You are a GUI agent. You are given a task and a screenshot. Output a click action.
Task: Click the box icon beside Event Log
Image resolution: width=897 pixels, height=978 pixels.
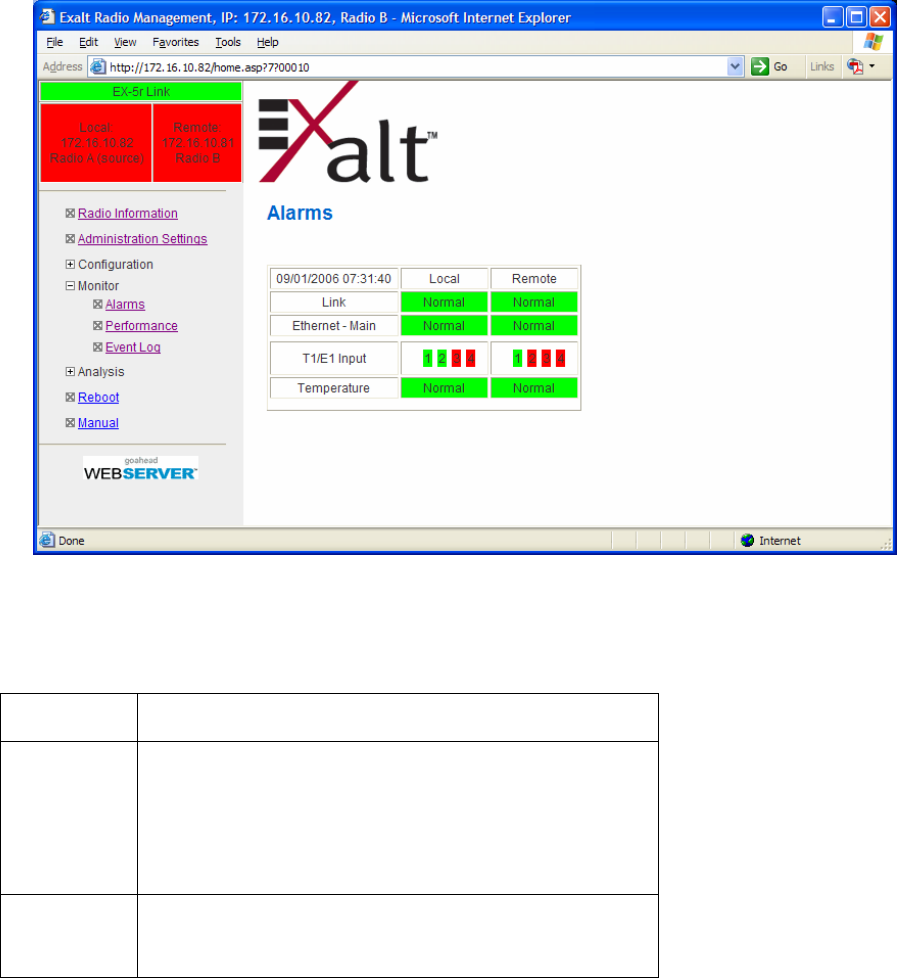tap(97, 347)
